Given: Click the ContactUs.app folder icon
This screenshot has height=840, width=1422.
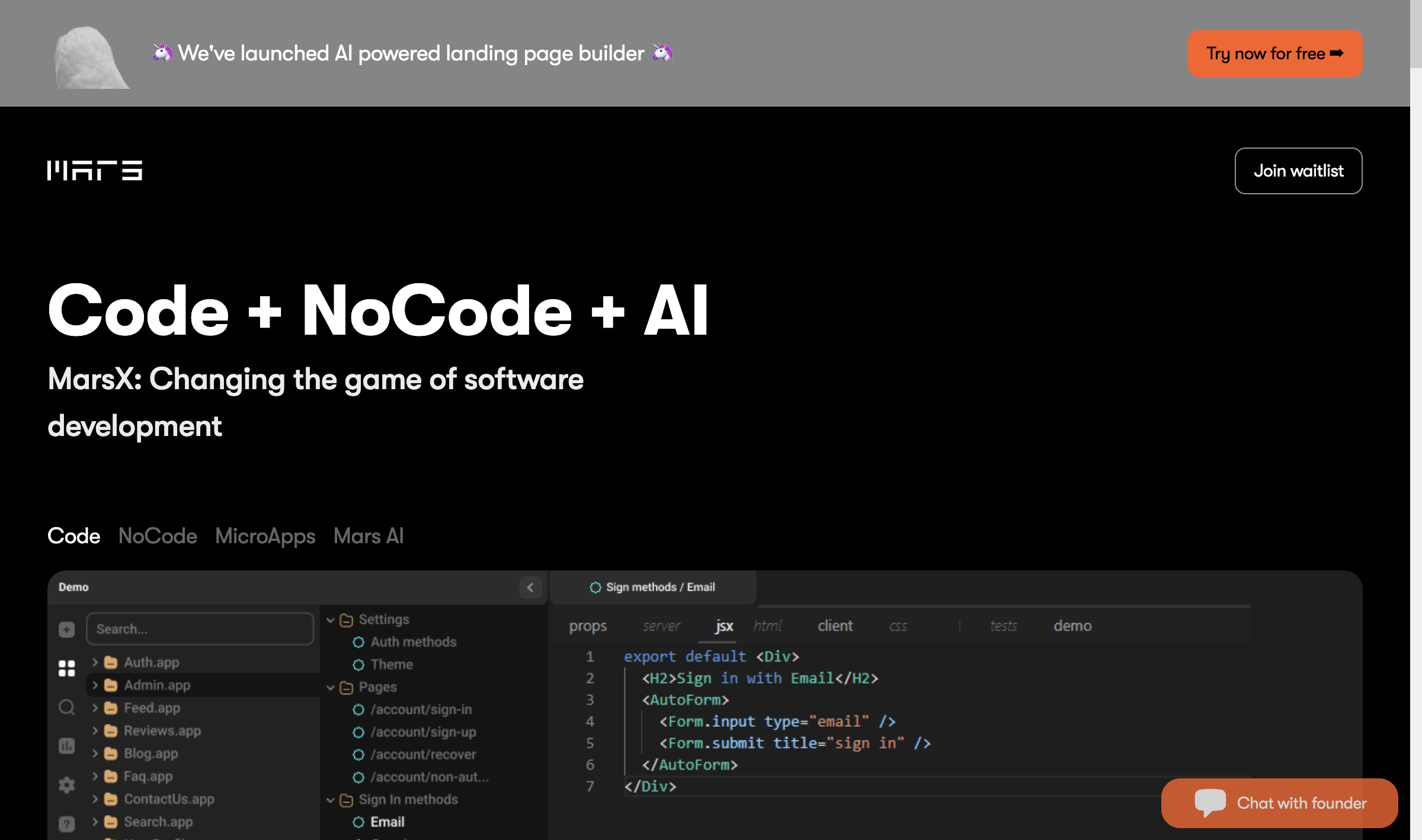Looking at the screenshot, I should [x=111, y=799].
